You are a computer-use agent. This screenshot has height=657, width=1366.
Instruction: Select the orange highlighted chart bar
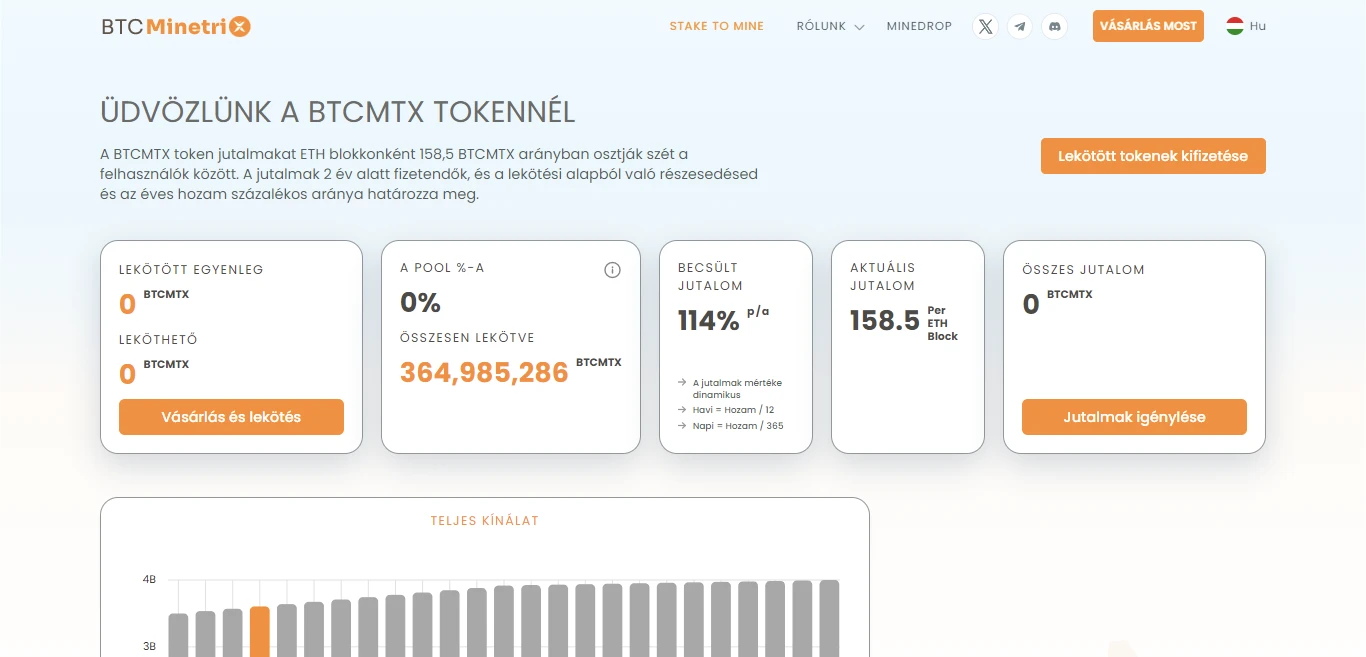(259, 631)
